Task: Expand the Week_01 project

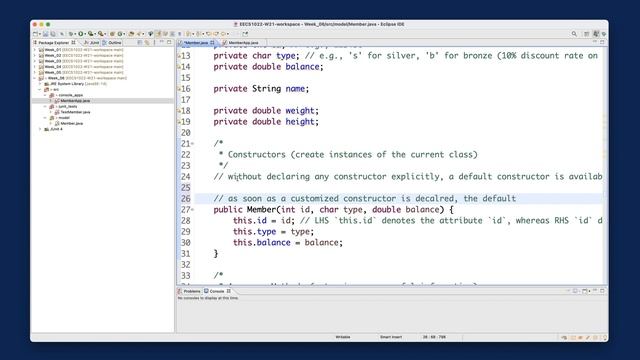Action: click(35, 50)
